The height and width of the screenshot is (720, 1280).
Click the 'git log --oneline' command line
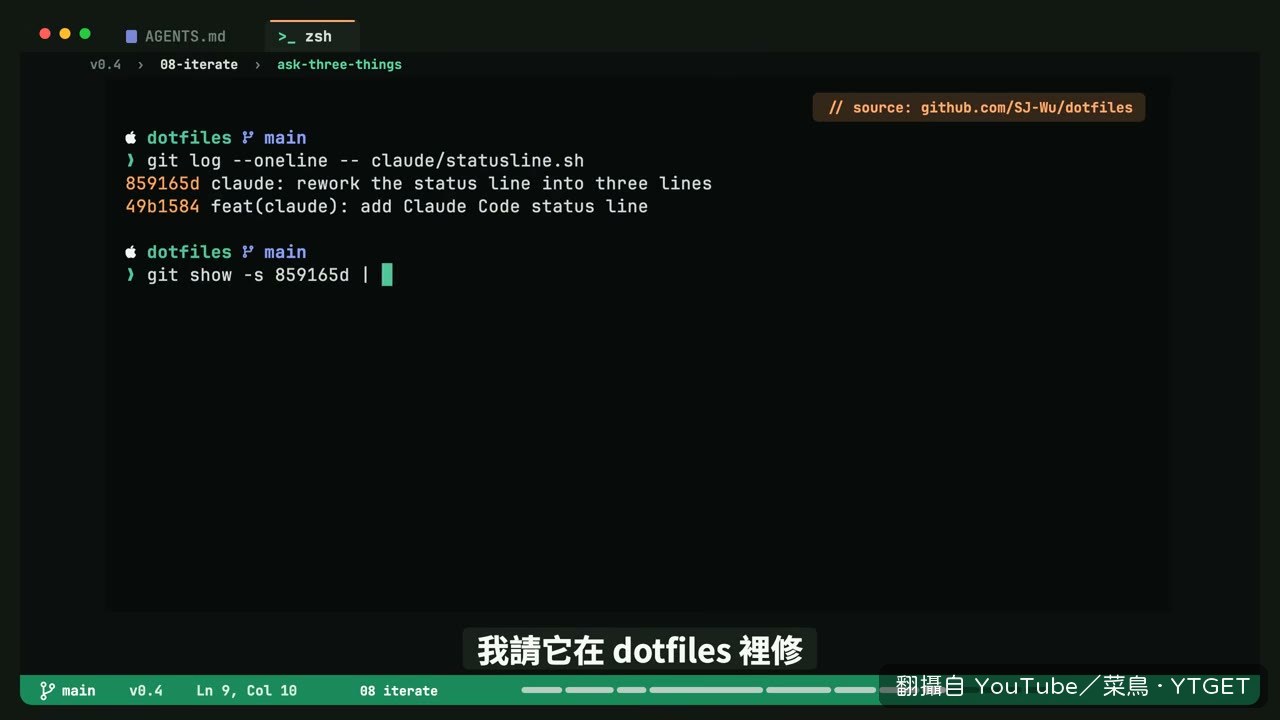365,161
